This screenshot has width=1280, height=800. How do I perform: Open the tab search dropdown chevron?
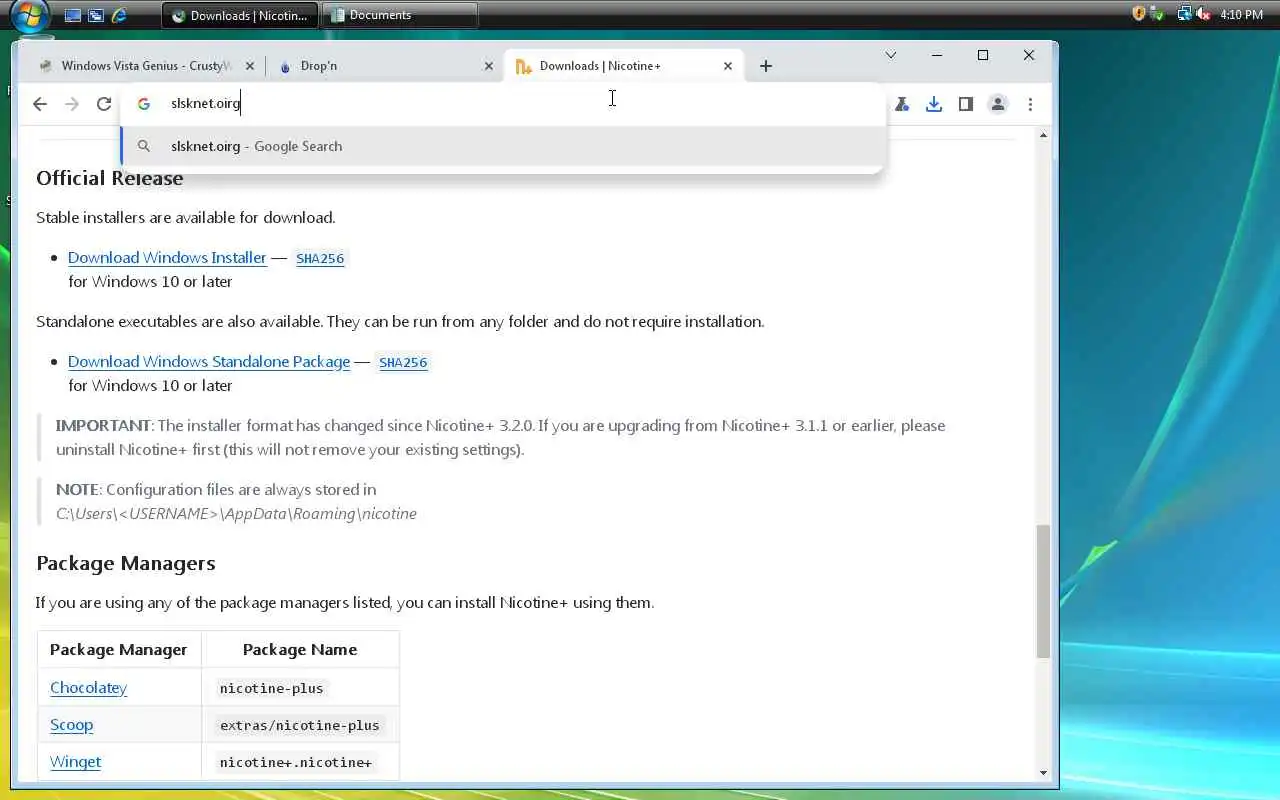(891, 55)
